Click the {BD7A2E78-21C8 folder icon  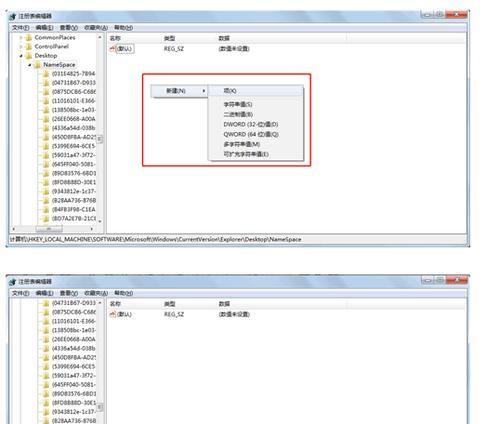click(x=46, y=219)
